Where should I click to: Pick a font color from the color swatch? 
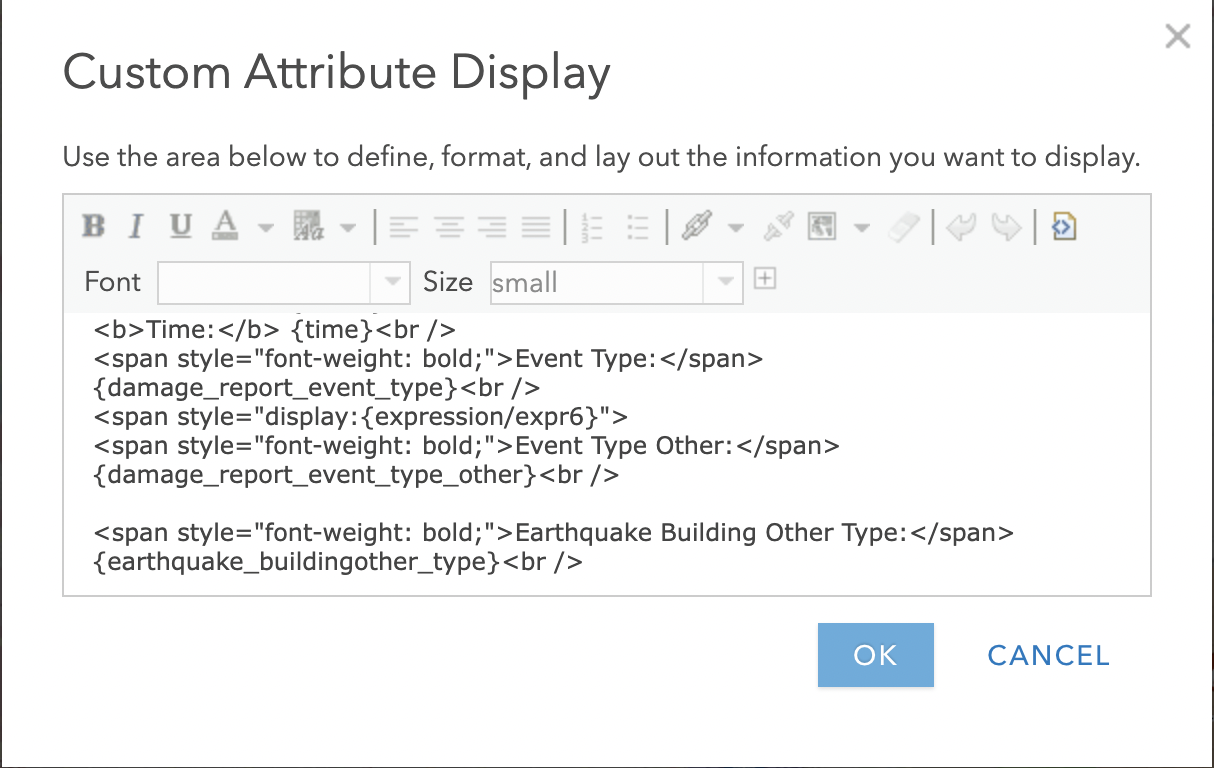click(x=225, y=227)
